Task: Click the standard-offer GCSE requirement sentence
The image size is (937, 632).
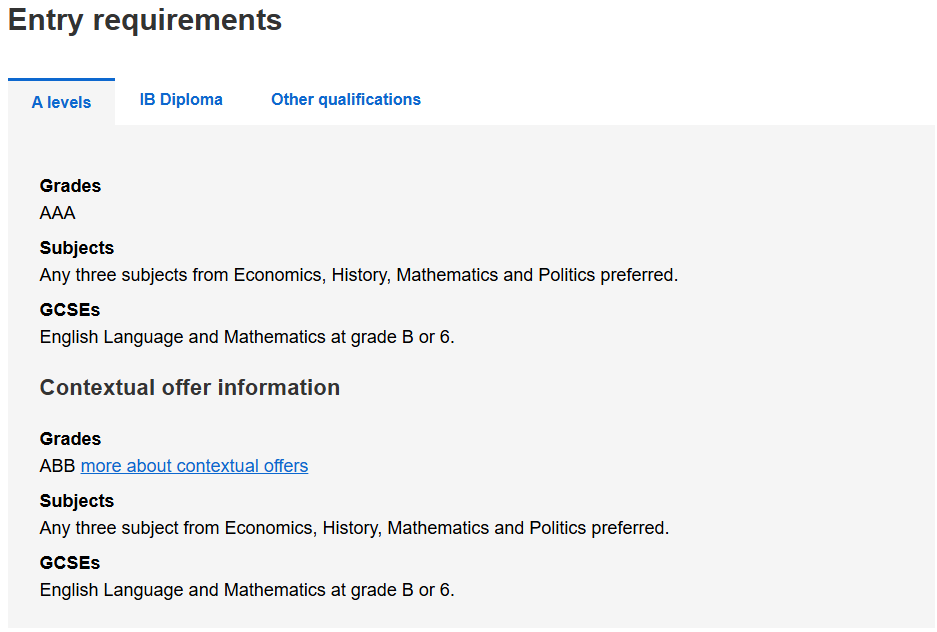Action: (247, 337)
